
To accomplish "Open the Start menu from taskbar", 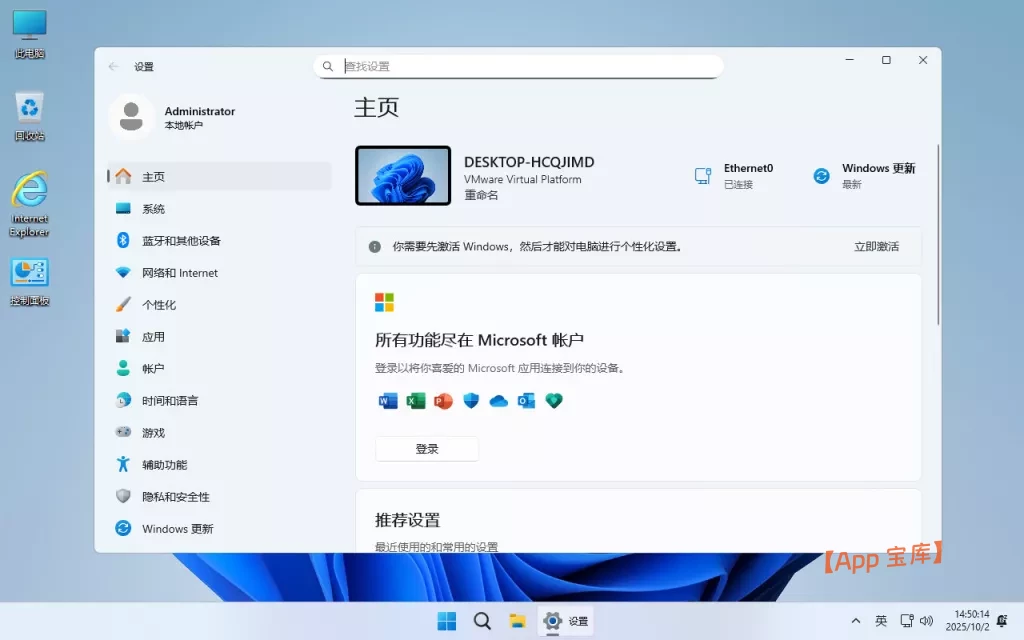I will (446, 621).
